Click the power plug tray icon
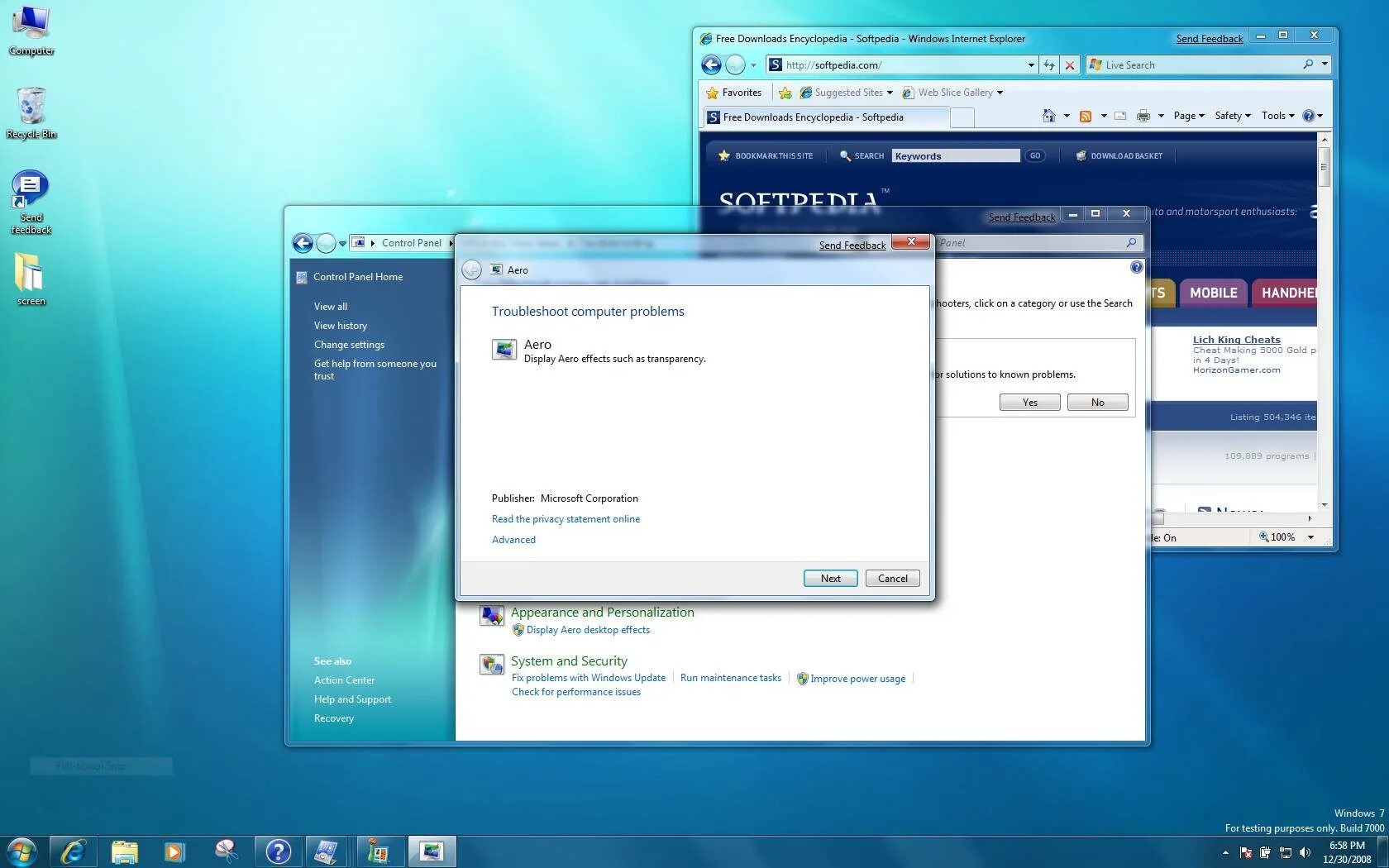 (x=1265, y=852)
